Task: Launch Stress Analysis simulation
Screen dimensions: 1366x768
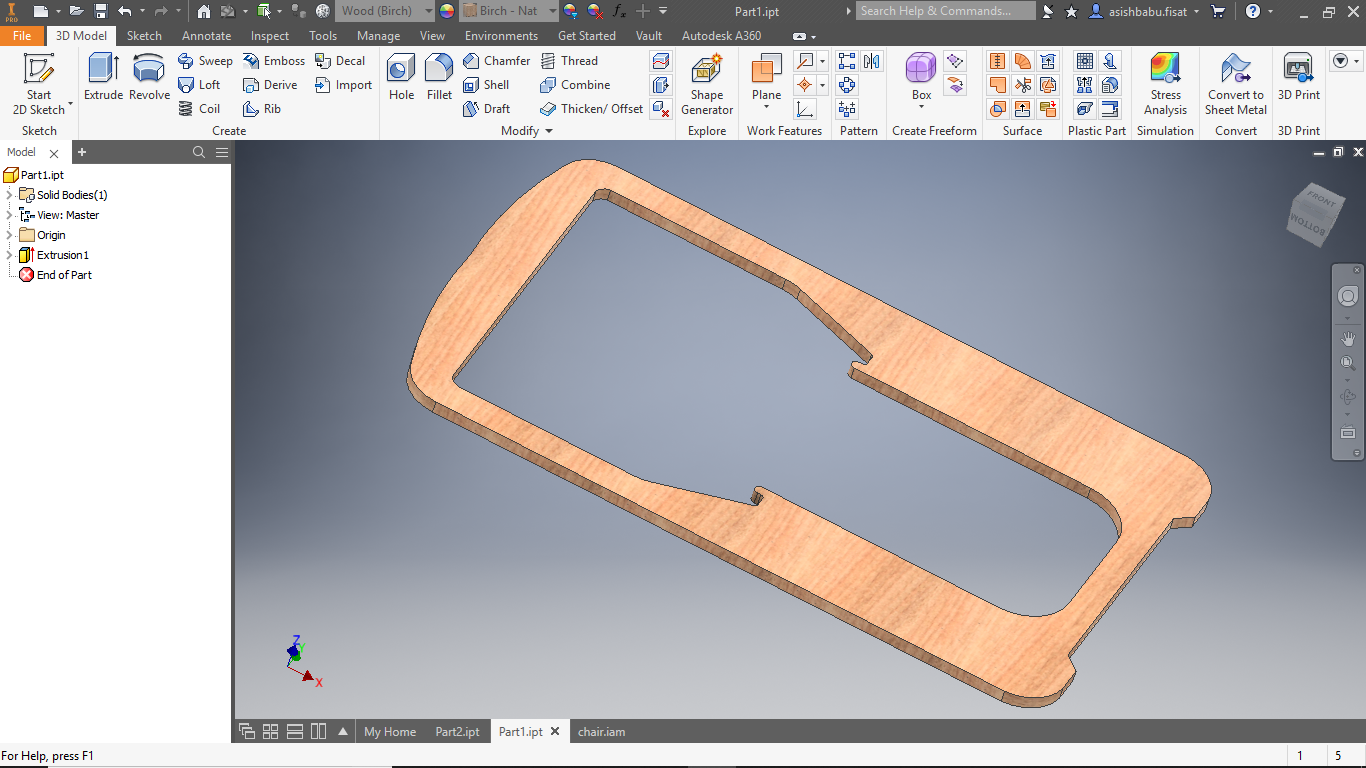Action: click(x=1165, y=84)
